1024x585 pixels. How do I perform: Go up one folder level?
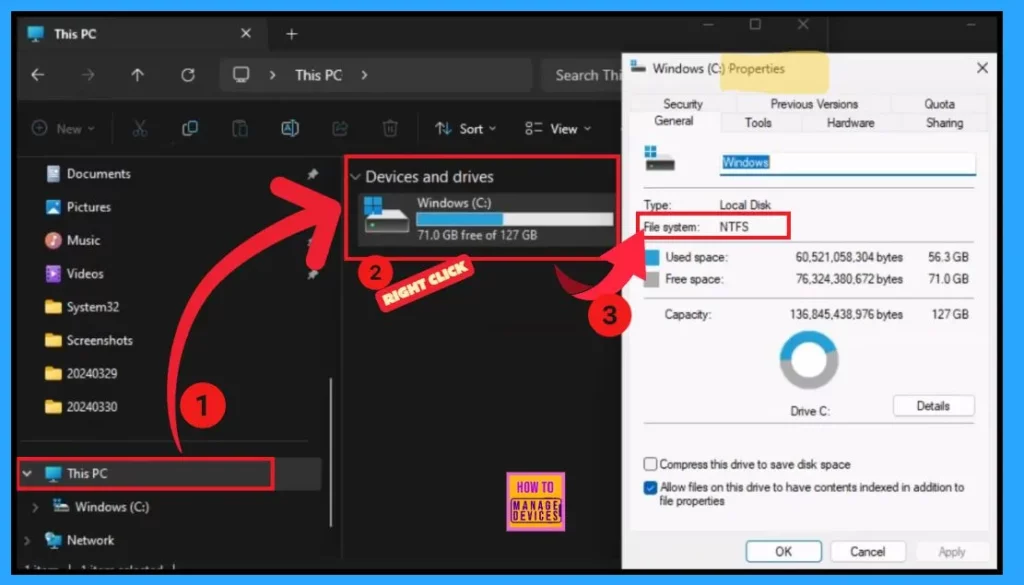(x=137, y=75)
